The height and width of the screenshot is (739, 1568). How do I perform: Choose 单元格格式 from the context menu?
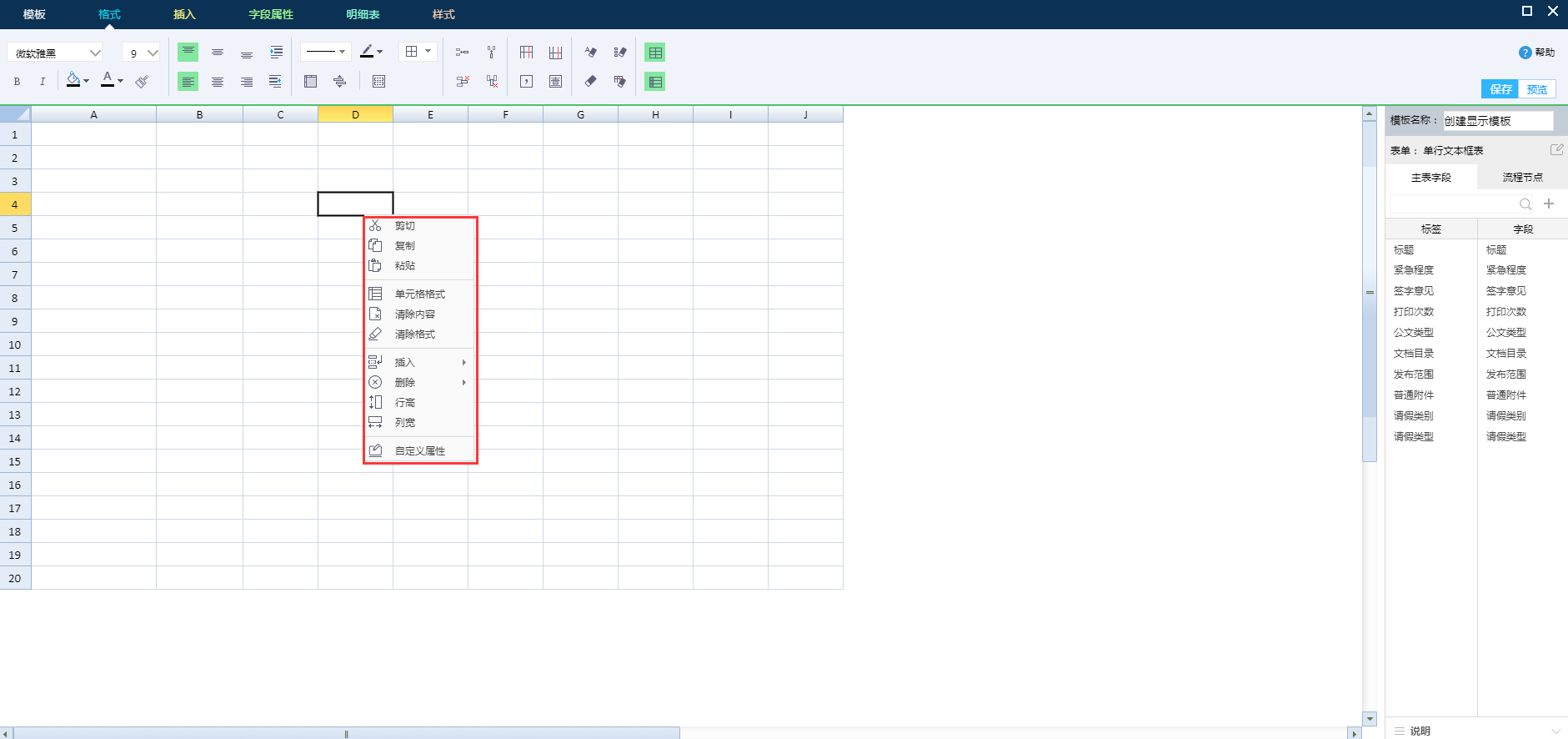tap(419, 294)
